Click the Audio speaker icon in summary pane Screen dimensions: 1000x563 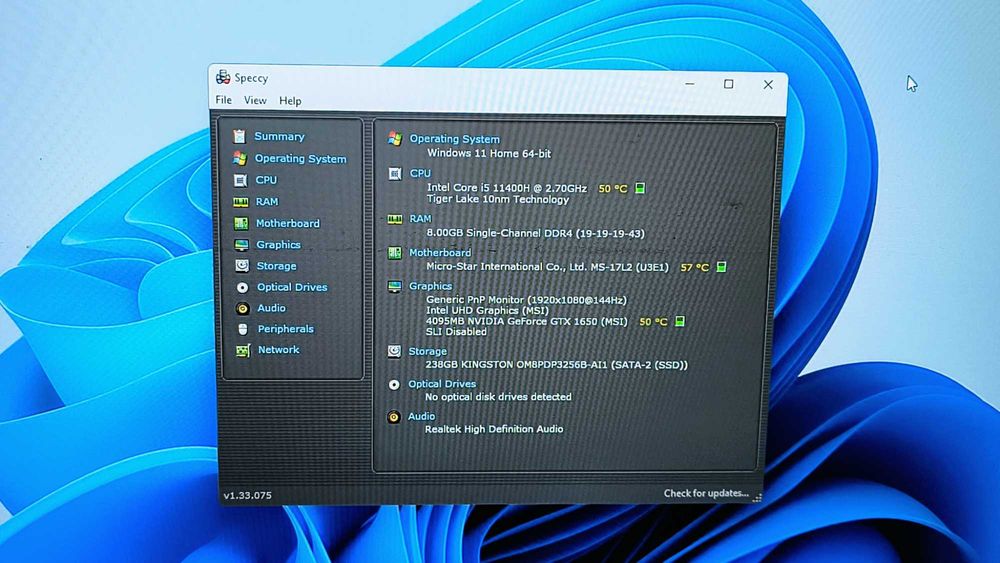[x=394, y=417]
